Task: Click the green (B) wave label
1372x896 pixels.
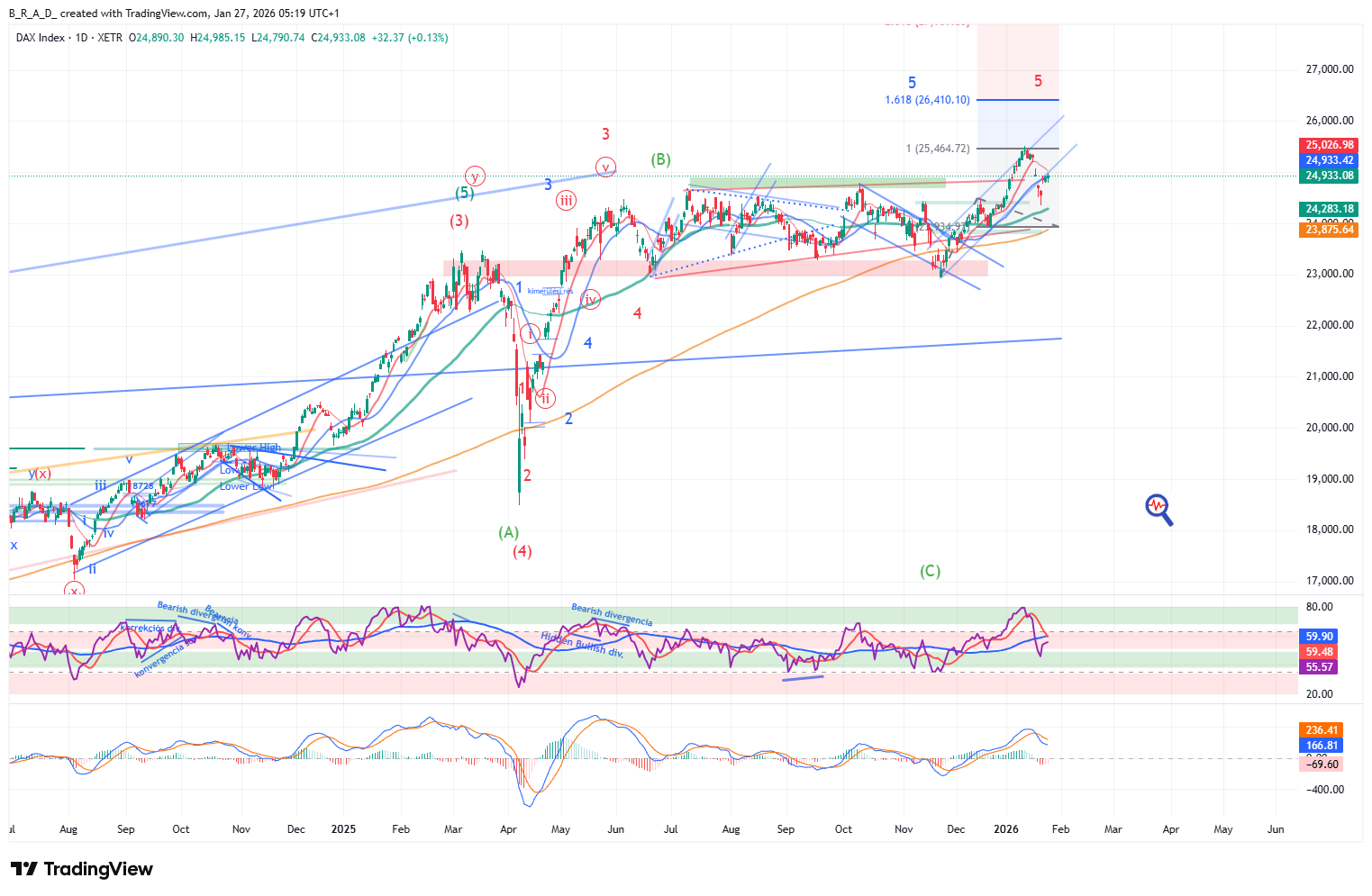Action: pos(660,159)
